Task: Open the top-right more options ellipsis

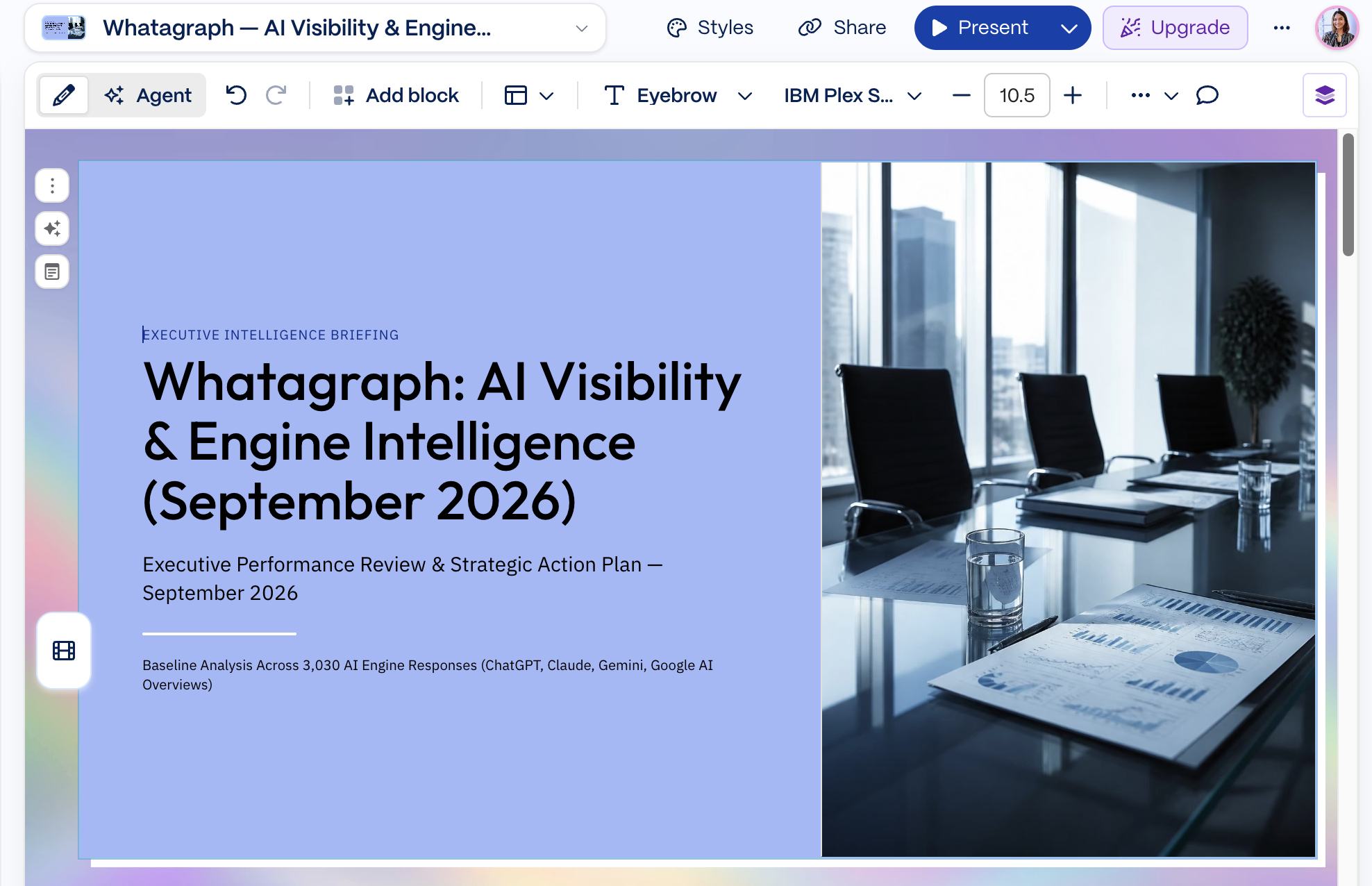Action: [1282, 28]
